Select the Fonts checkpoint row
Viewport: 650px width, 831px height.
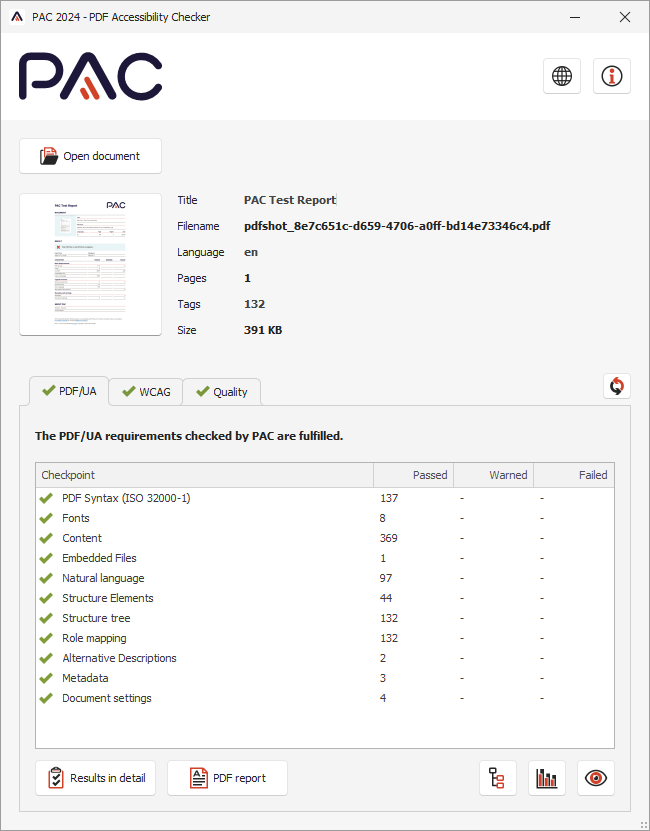[325, 518]
